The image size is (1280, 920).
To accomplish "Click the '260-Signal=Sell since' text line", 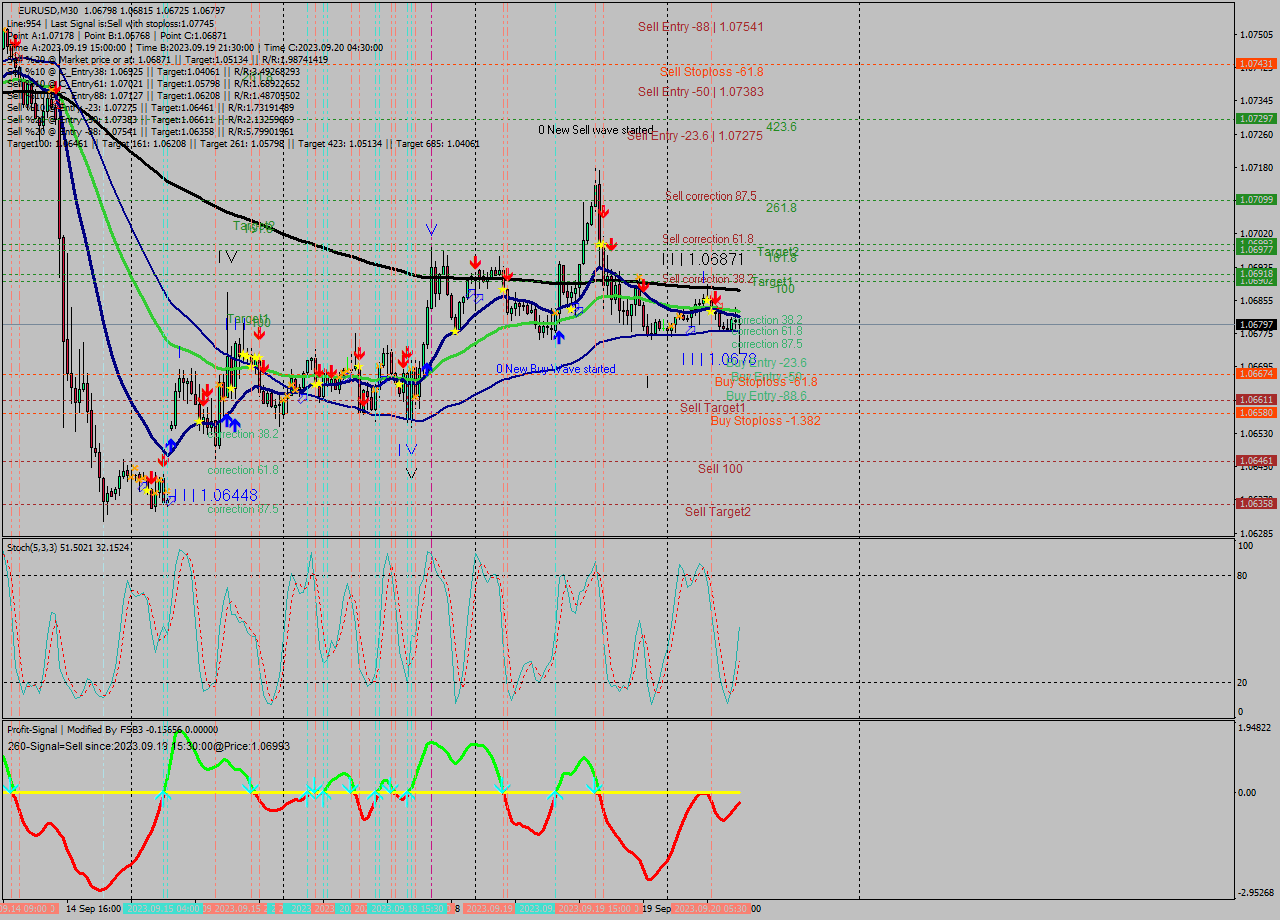I will point(148,746).
